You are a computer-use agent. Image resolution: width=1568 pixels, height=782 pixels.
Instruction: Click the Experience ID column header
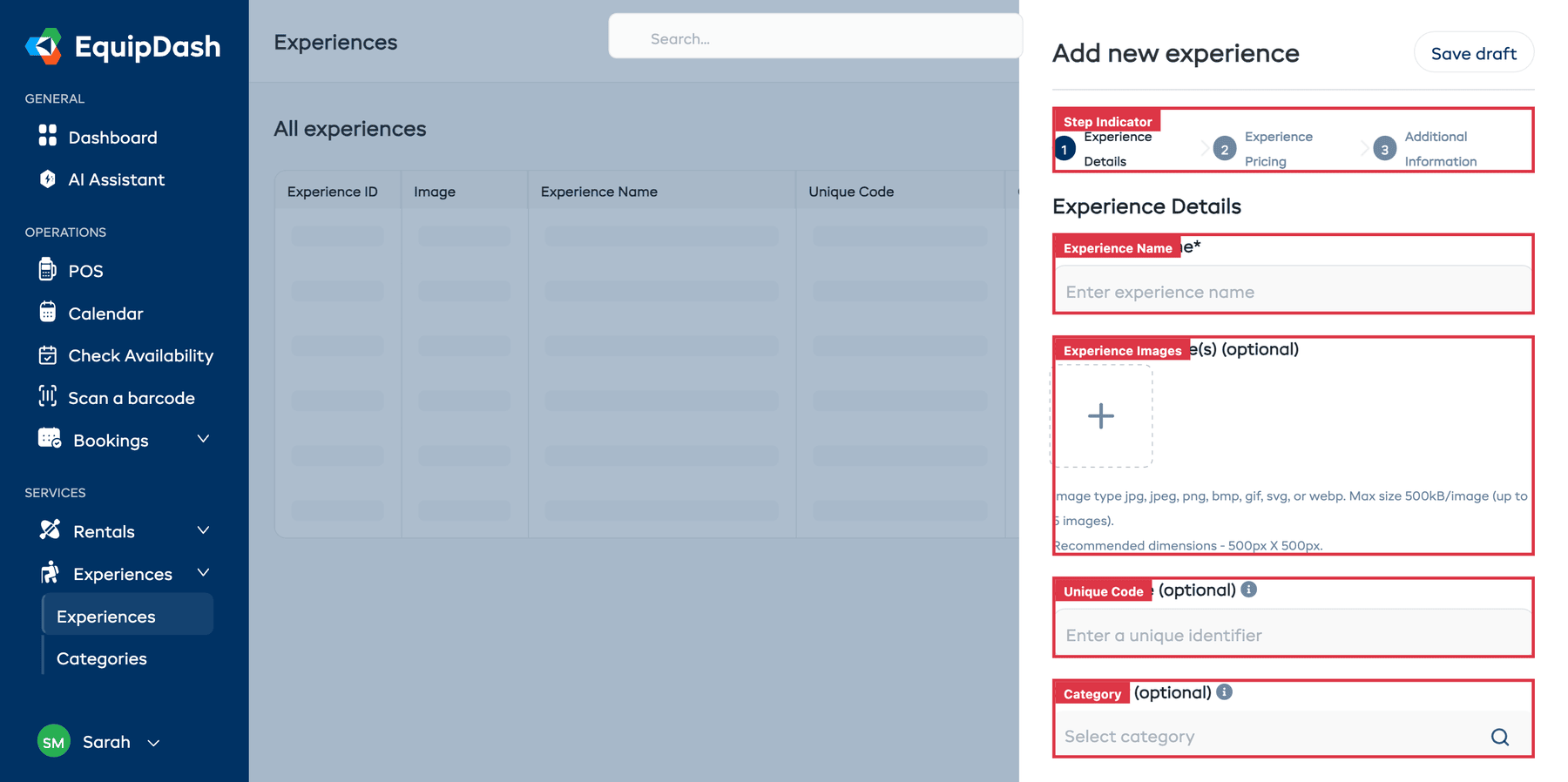[x=332, y=192]
